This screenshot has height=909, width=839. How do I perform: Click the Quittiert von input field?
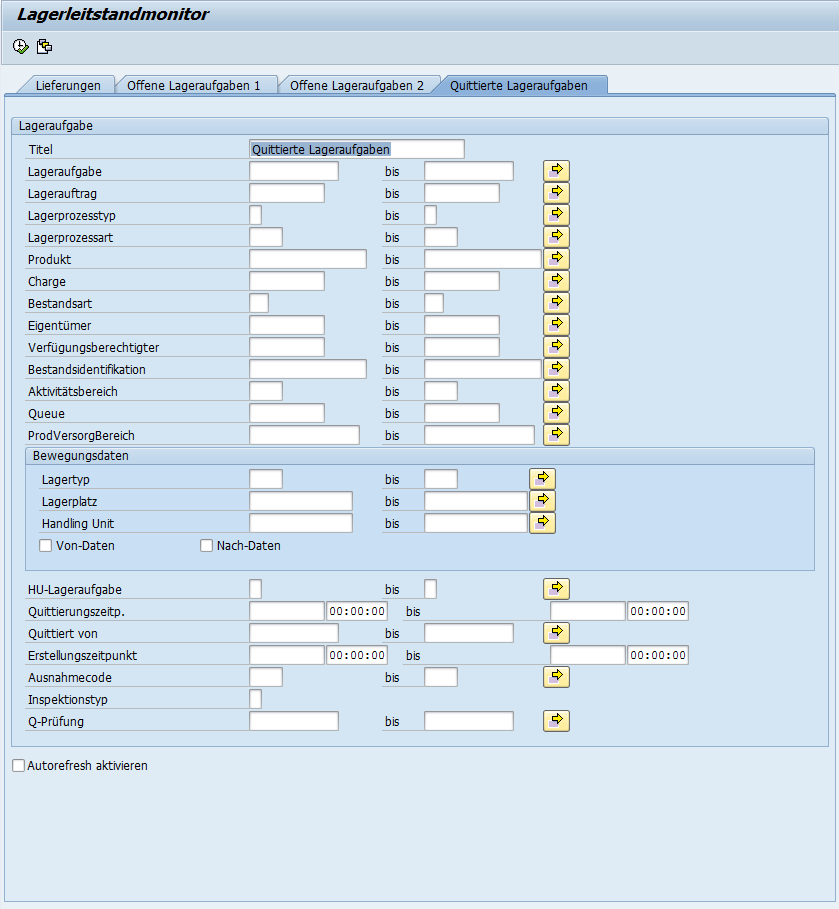293,633
